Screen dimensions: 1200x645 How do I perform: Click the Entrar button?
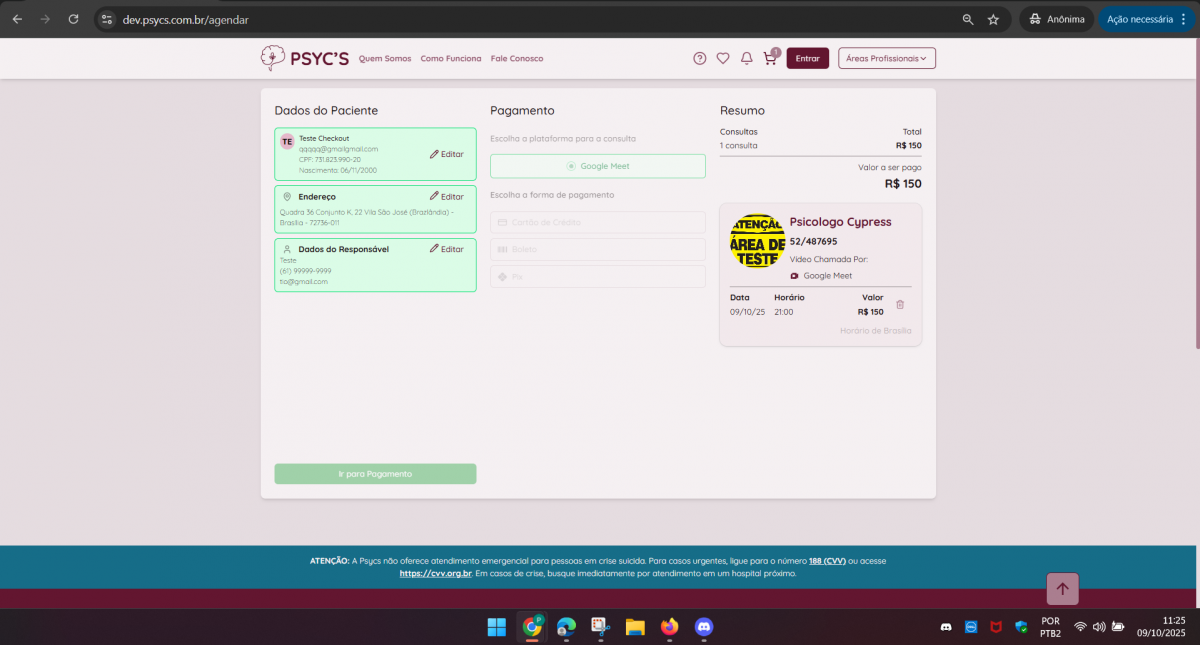pyautogui.click(x=807, y=58)
